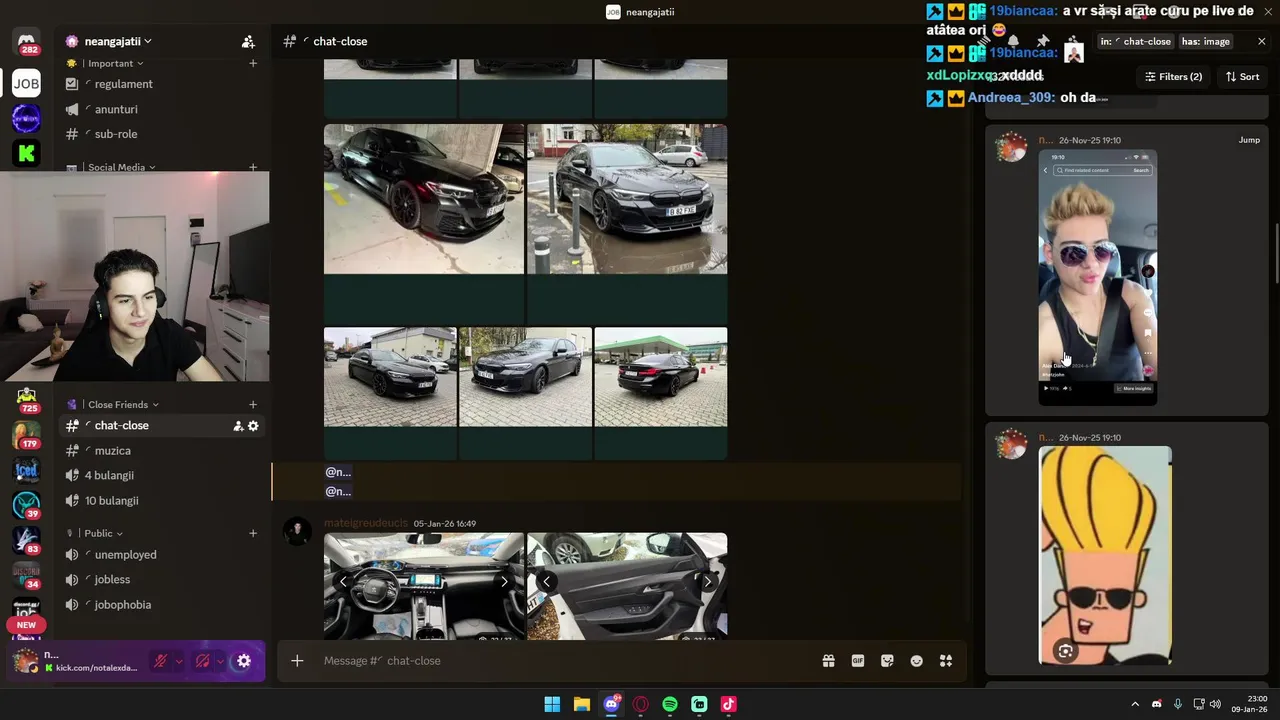Add channel to Close Friends category with plus
Image resolution: width=1280 pixels, height=720 pixels.
(253, 405)
